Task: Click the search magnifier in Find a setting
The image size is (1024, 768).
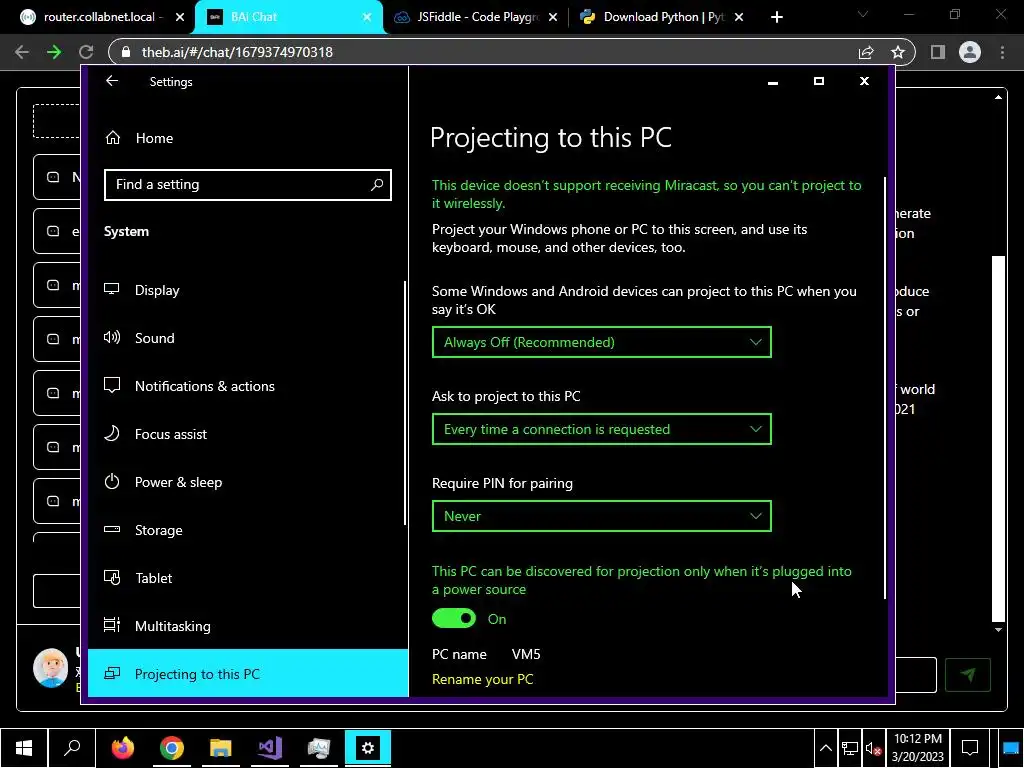Action: click(x=377, y=185)
